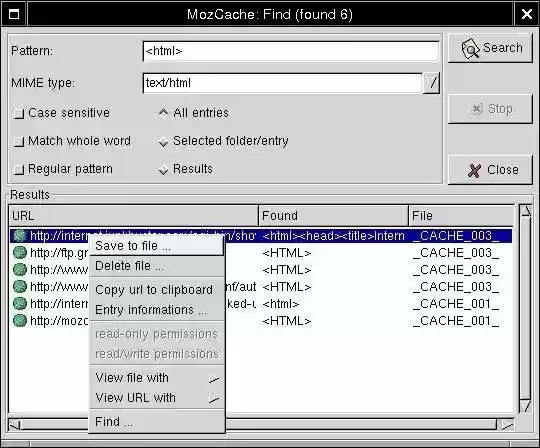Click greyed read-only permissions menu item
This screenshot has height=448, width=540.
157,334
